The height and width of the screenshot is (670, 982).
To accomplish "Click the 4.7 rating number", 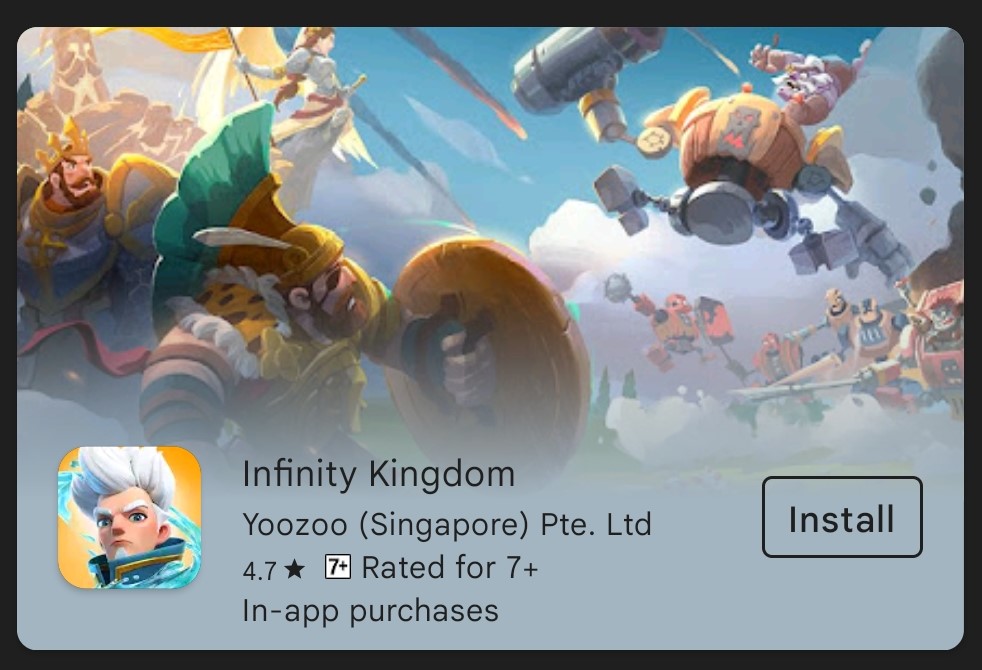I will pos(259,570).
